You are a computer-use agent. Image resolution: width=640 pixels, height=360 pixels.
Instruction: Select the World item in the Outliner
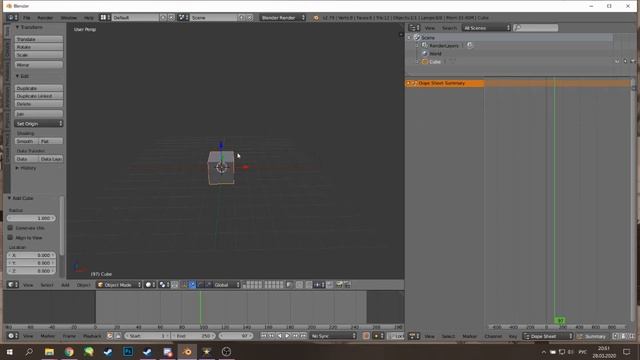(435, 53)
